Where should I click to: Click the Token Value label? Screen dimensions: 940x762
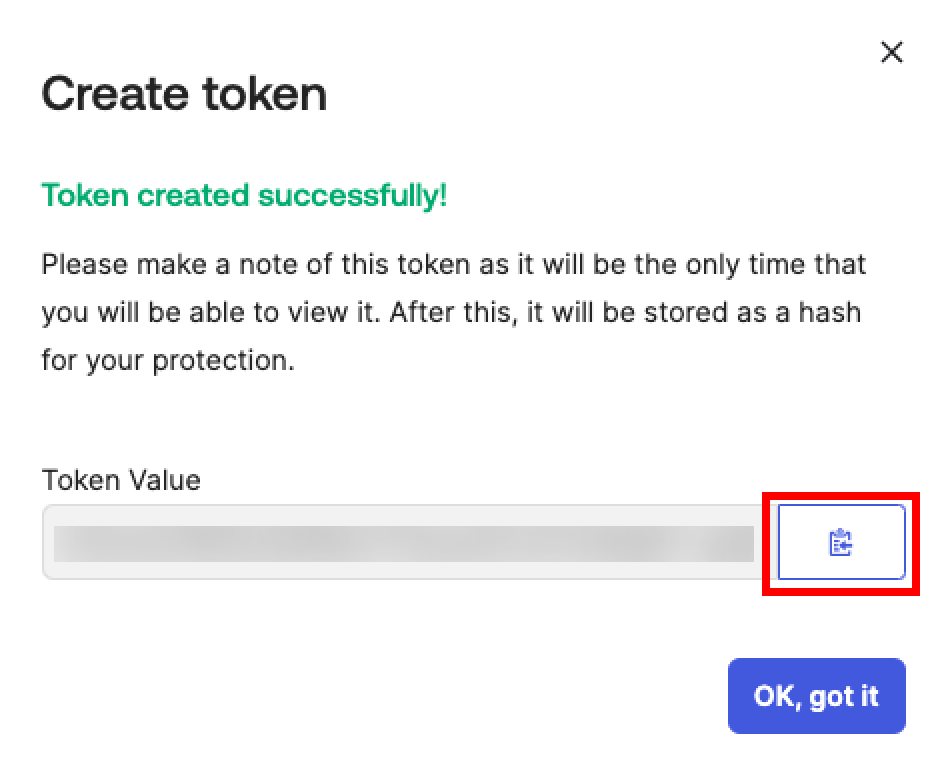click(x=121, y=480)
